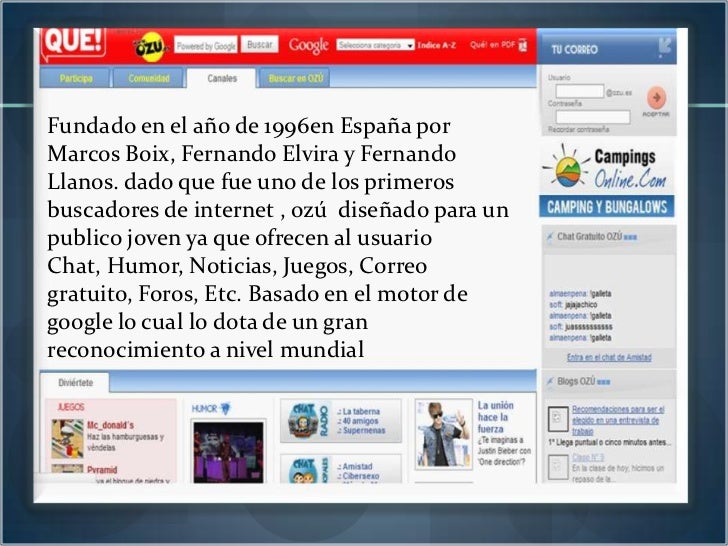Viewport: 728px width, 546px height.
Task: Click the Justin Bieber photo thumbnail
Action: point(443,434)
